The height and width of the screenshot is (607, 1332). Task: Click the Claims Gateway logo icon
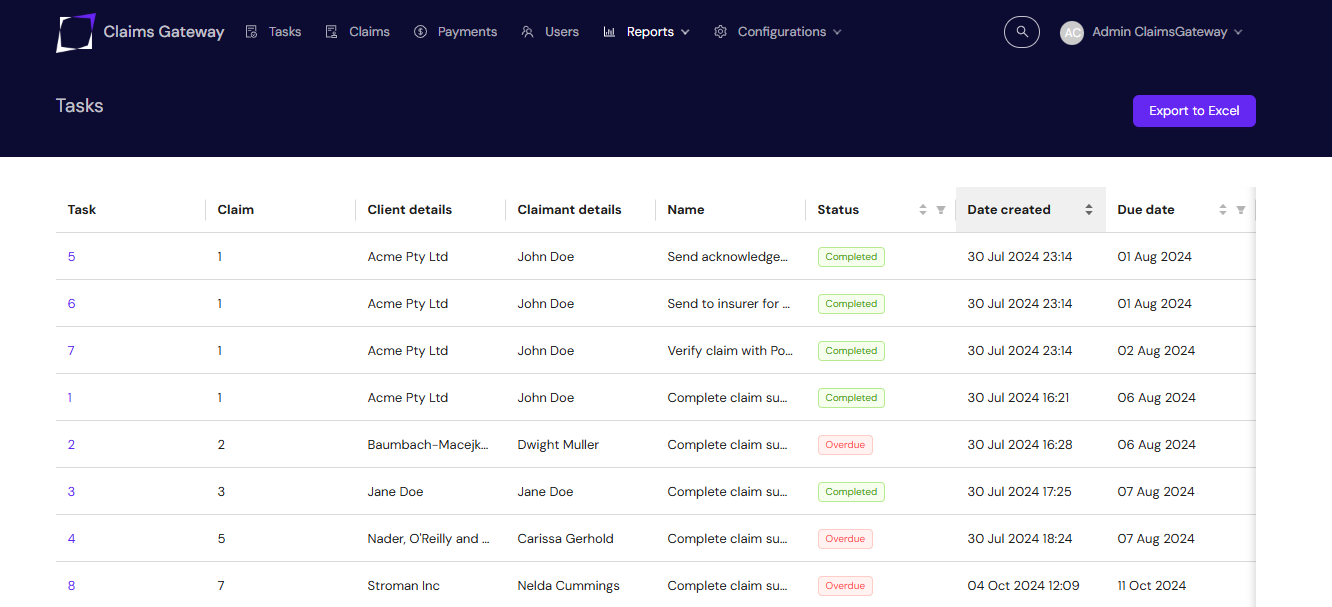pos(76,32)
